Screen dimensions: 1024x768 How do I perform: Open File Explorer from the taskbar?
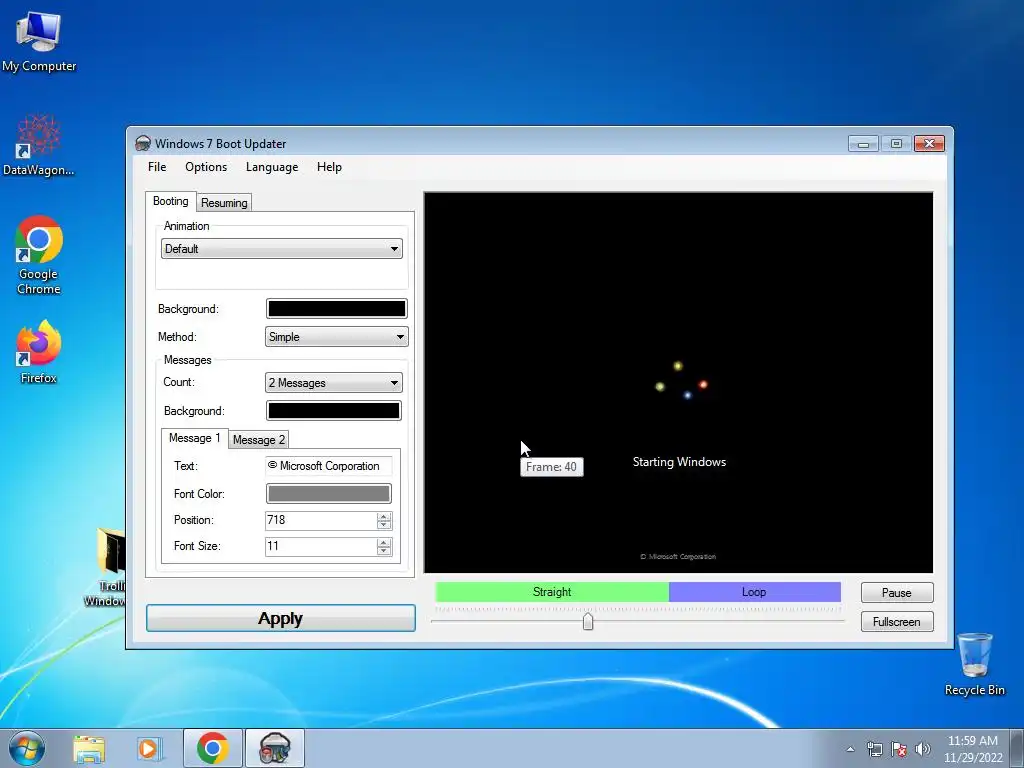click(89, 748)
